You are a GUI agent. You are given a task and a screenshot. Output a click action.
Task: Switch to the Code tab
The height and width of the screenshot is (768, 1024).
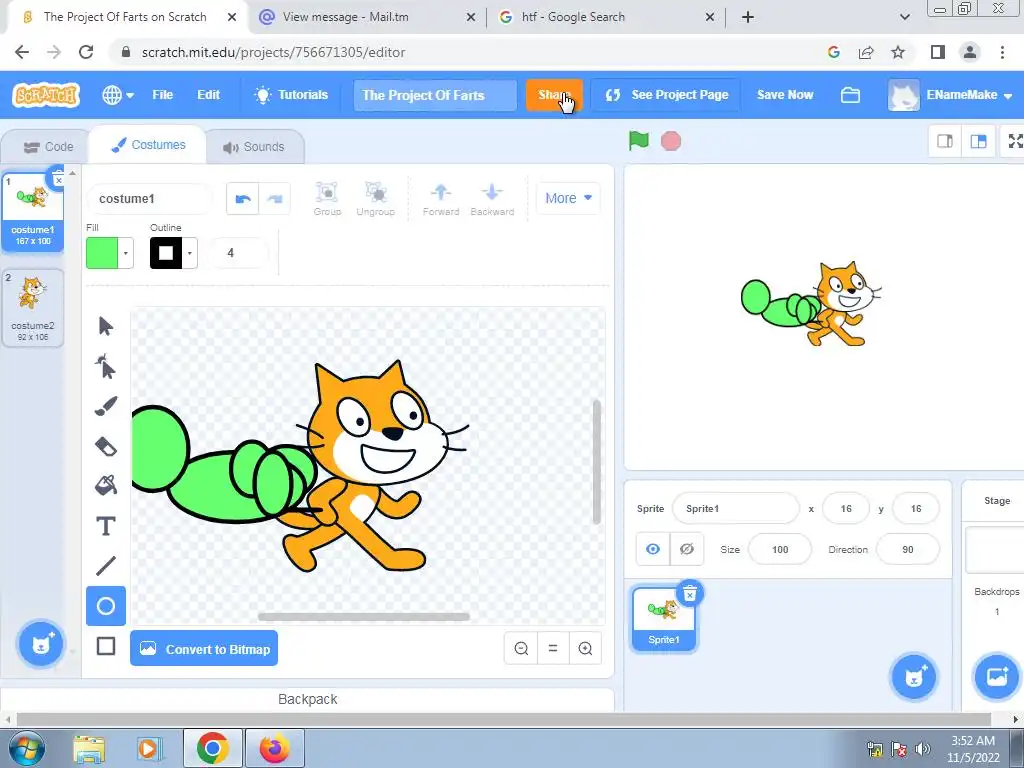coord(48,147)
